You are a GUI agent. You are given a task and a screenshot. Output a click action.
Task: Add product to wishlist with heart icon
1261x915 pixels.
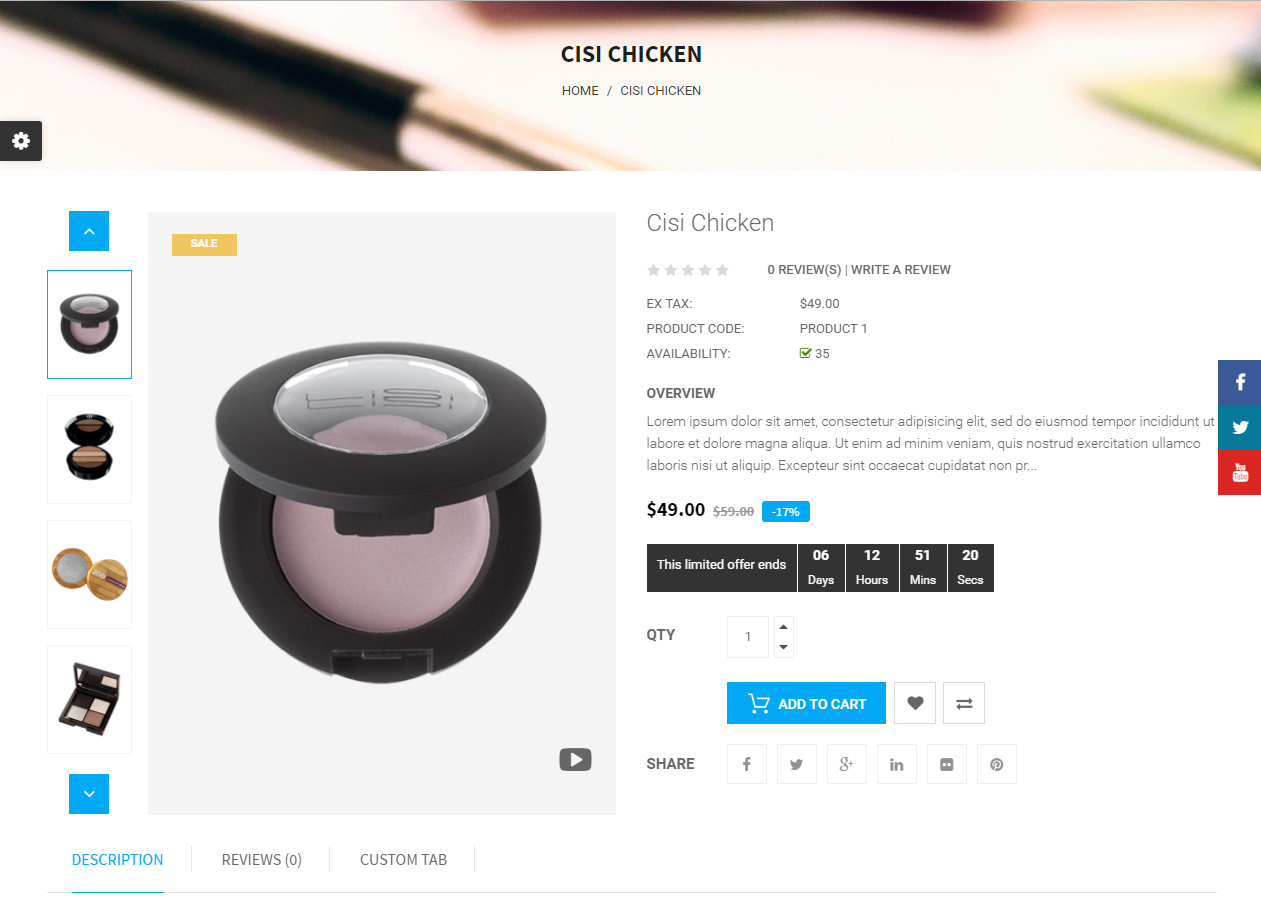click(x=915, y=703)
